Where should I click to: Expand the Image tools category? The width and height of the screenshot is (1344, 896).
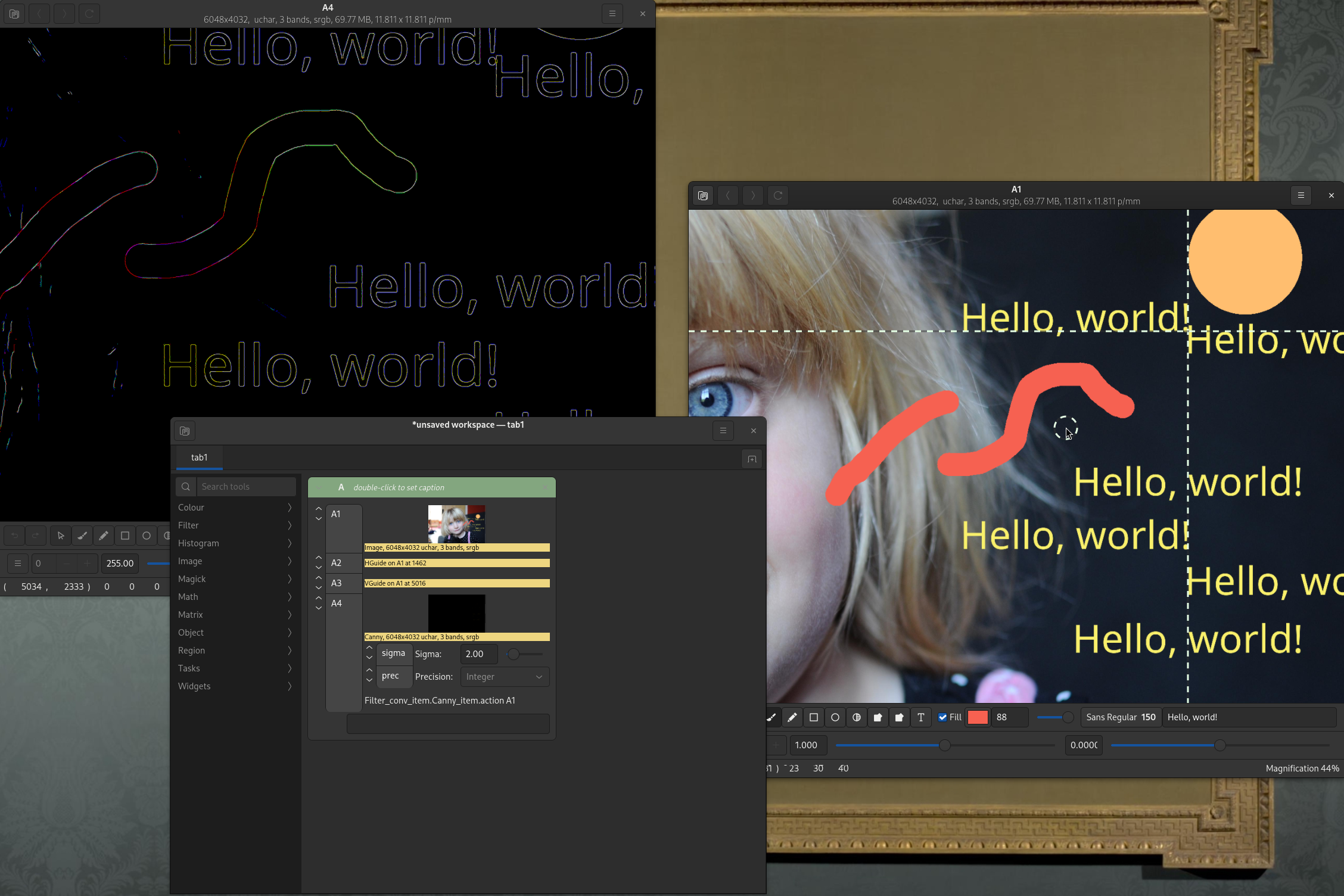[235, 561]
